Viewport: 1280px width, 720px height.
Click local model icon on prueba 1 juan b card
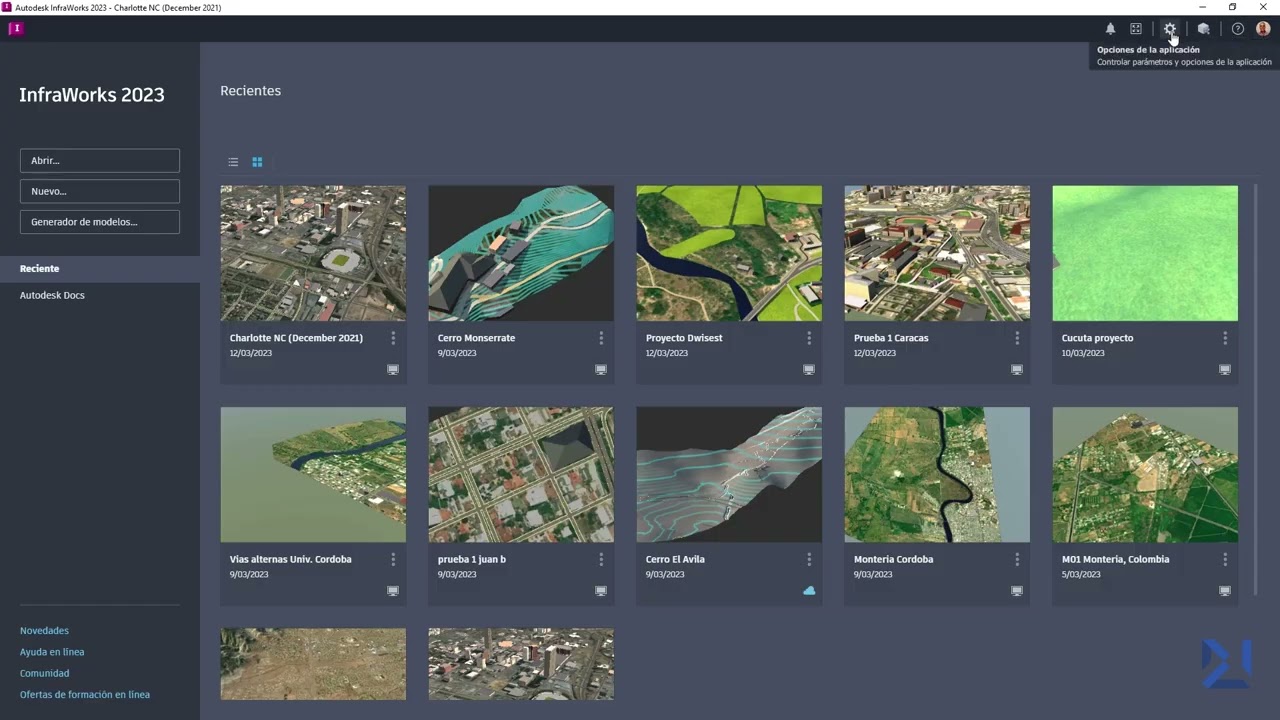coord(601,591)
